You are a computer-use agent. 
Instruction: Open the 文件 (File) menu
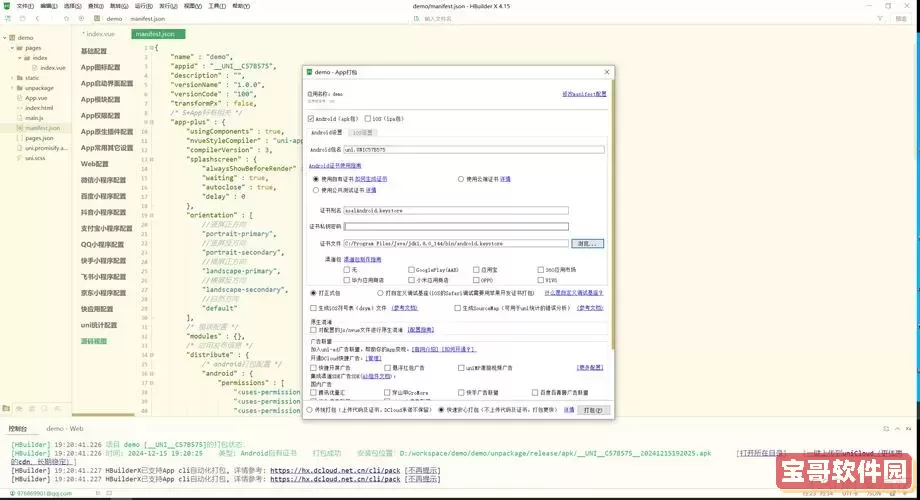(x=25, y=6)
